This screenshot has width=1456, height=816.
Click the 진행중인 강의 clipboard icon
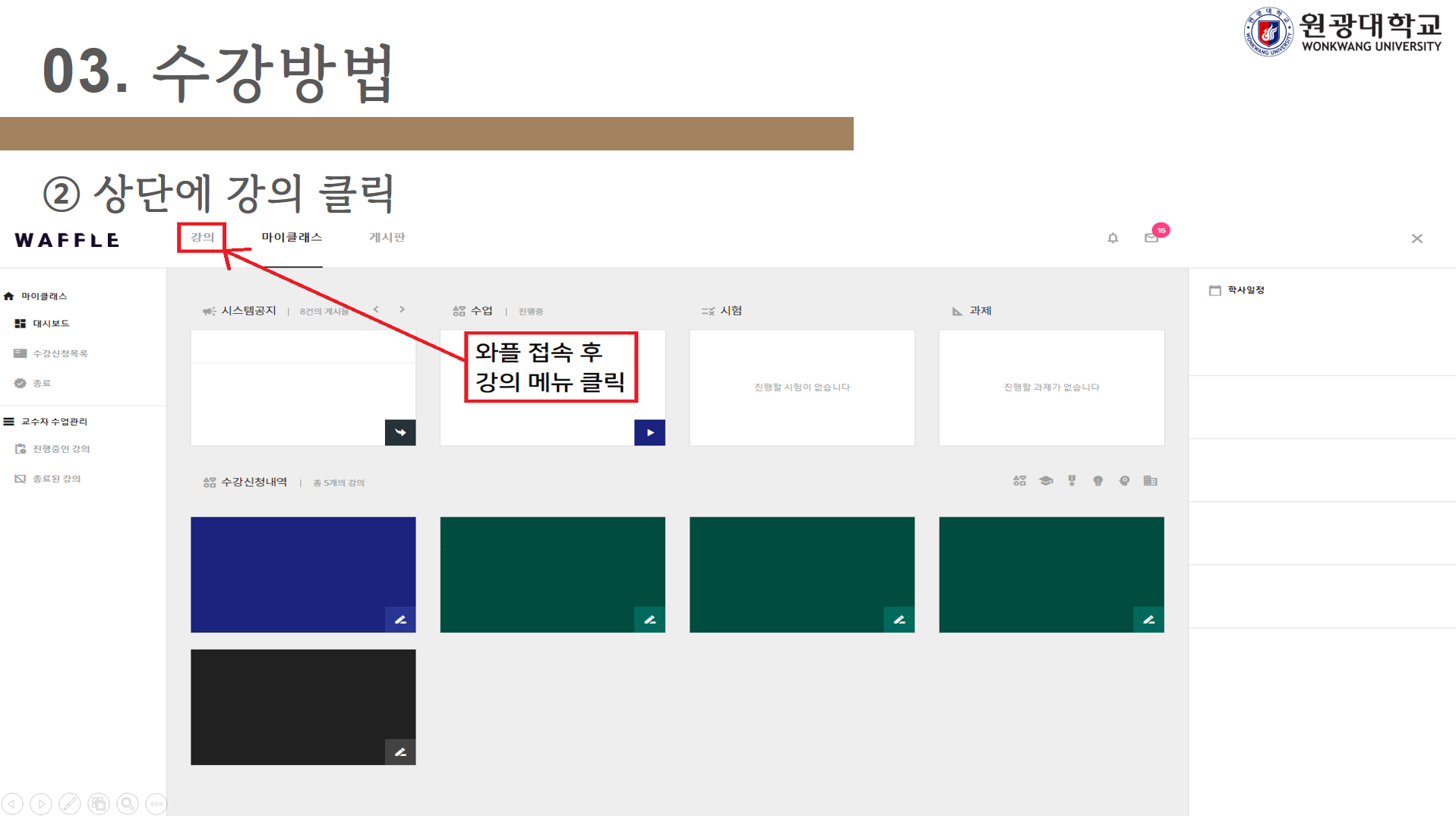tap(20, 449)
